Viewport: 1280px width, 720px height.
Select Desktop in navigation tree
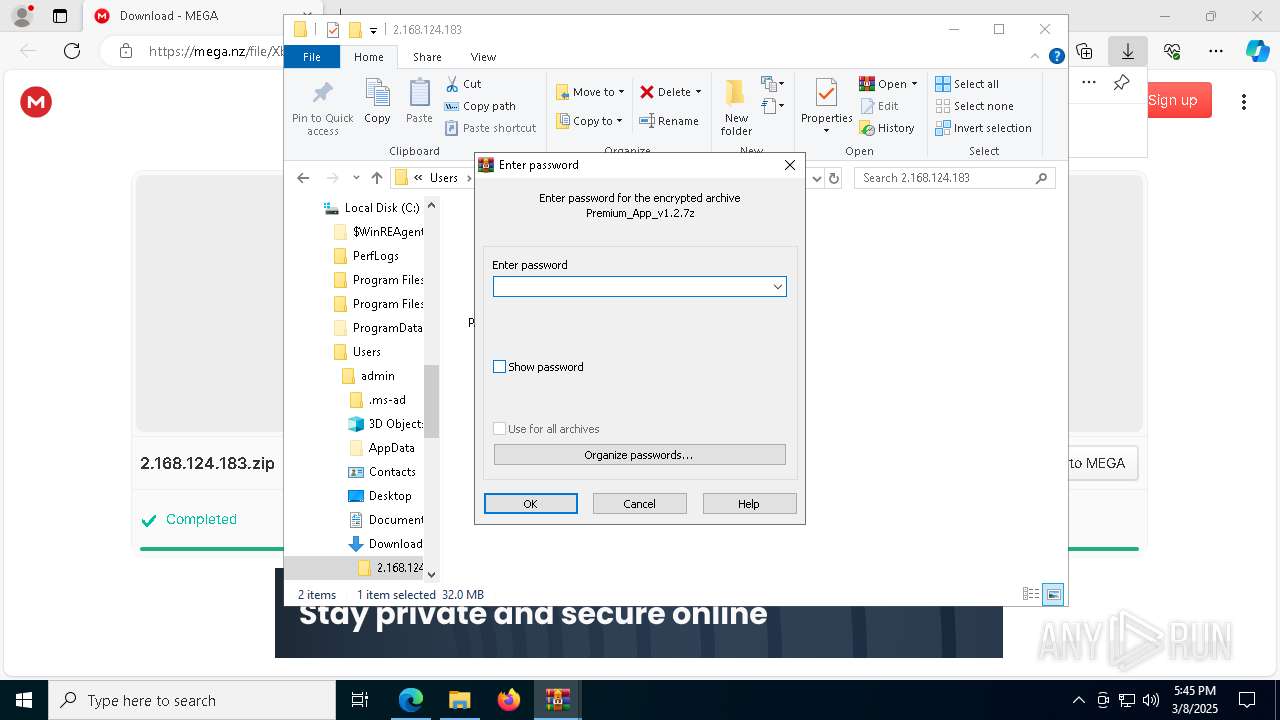tap(380, 496)
